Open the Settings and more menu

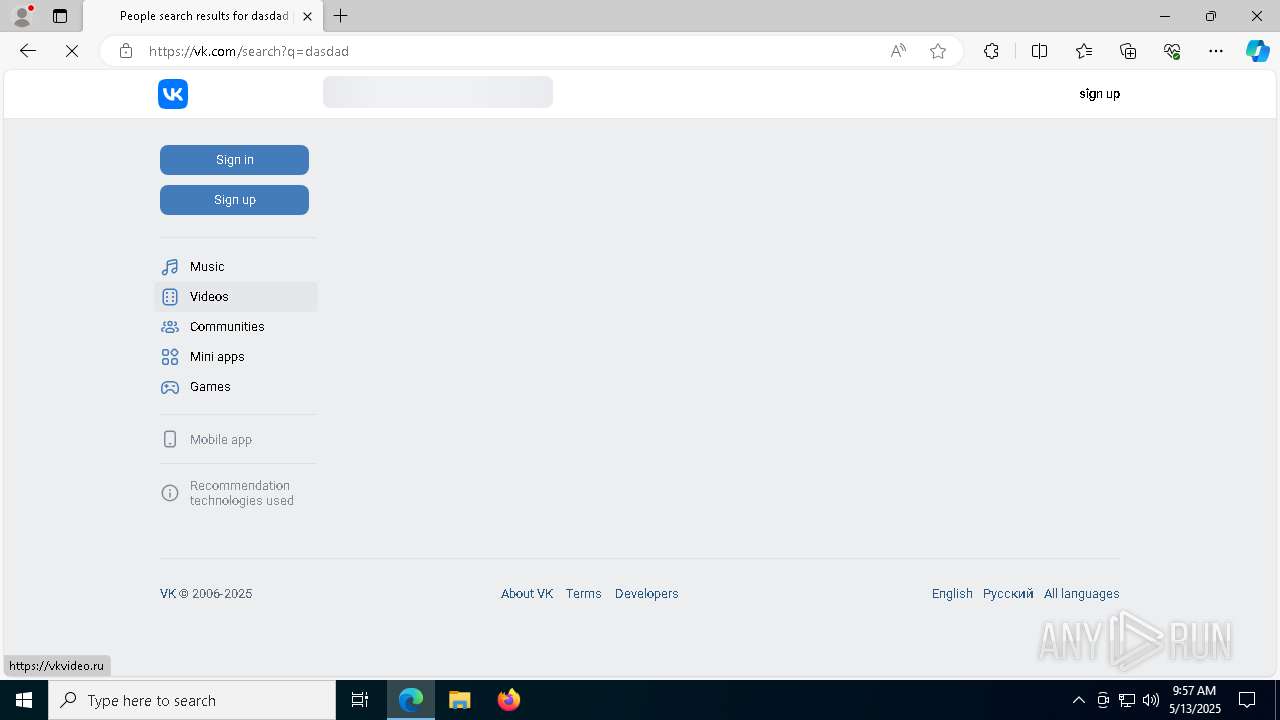[x=1216, y=51]
